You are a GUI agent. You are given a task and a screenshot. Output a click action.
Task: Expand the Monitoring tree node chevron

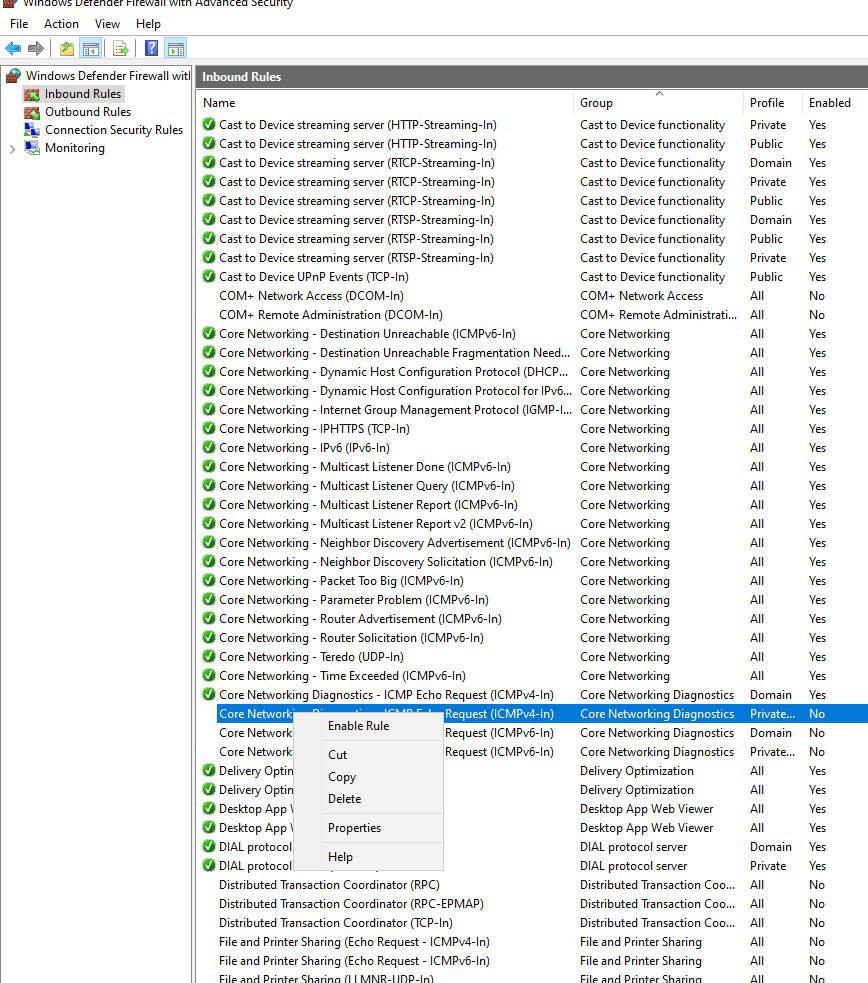(13, 149)
